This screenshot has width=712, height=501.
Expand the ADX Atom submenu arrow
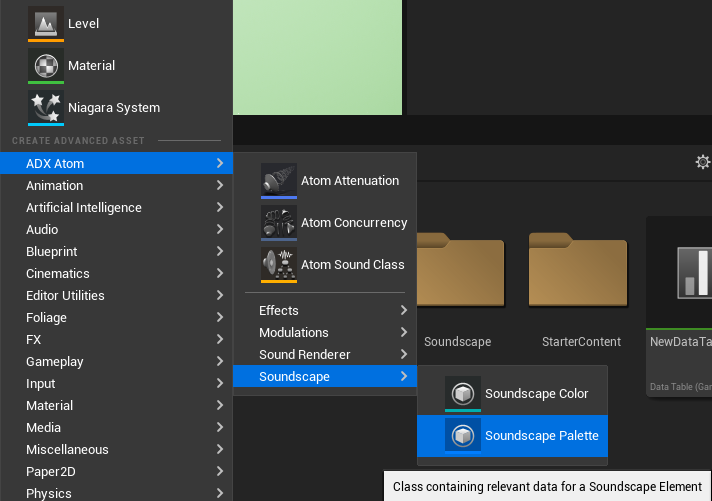(220, 163)
